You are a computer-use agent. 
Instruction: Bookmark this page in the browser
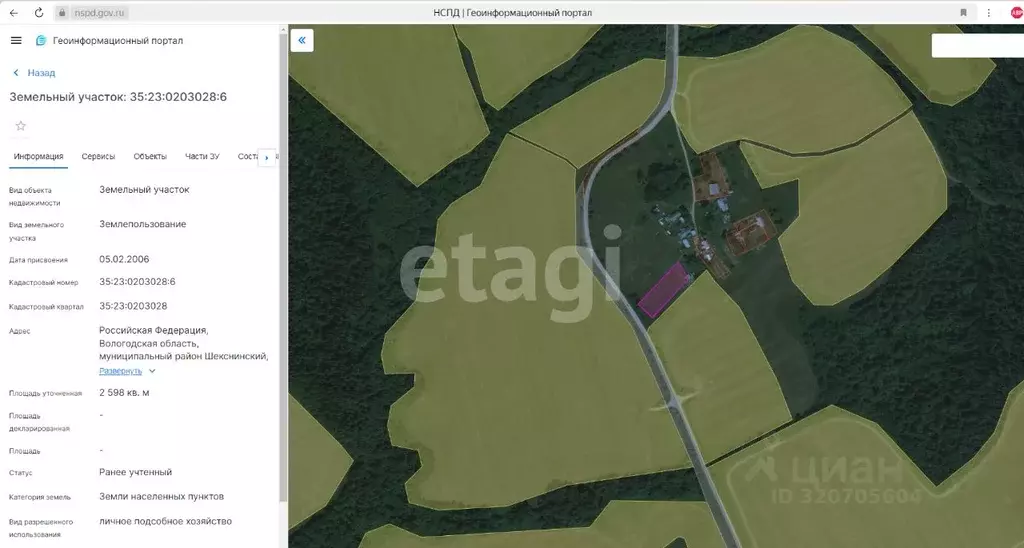point(963,13)
